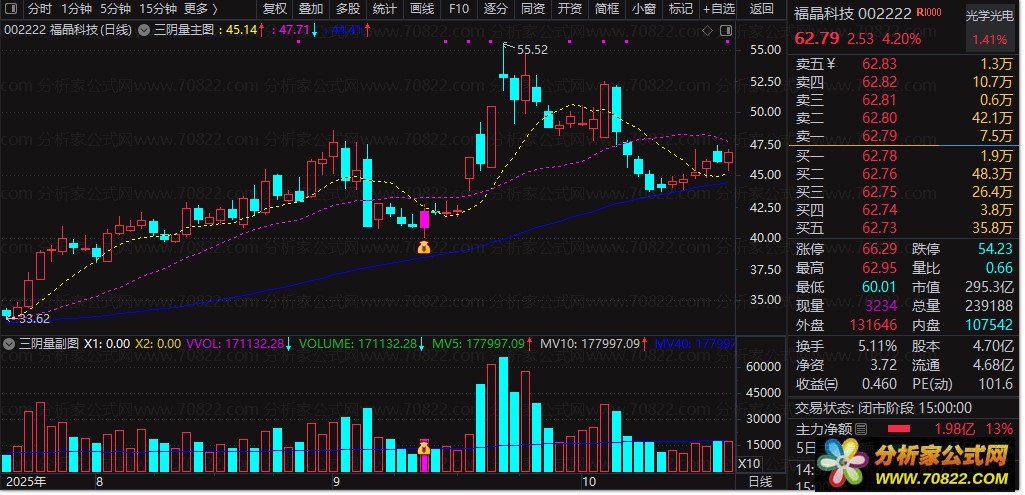Click the month 10 marker on time axis

coord(589,483)
